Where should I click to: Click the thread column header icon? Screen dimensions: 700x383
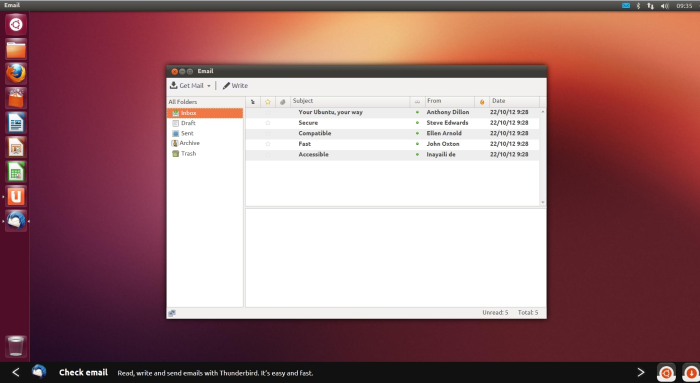pos(253,102)
